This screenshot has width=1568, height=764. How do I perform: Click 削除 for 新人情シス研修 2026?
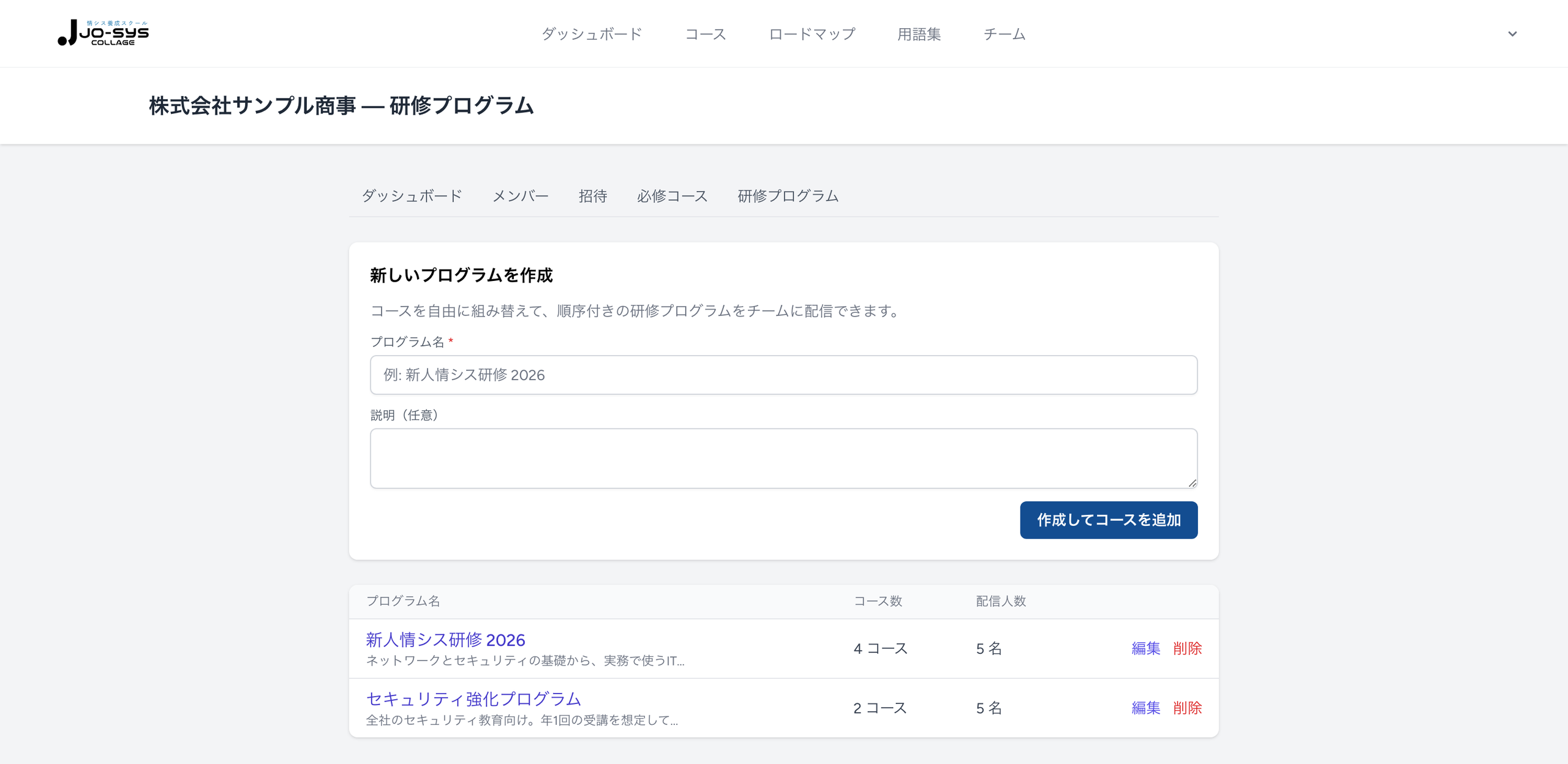(1188, 648)
